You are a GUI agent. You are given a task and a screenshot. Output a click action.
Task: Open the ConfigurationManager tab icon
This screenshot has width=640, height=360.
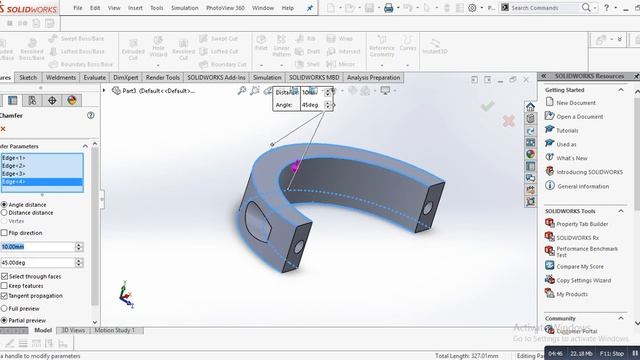[32, 100]
